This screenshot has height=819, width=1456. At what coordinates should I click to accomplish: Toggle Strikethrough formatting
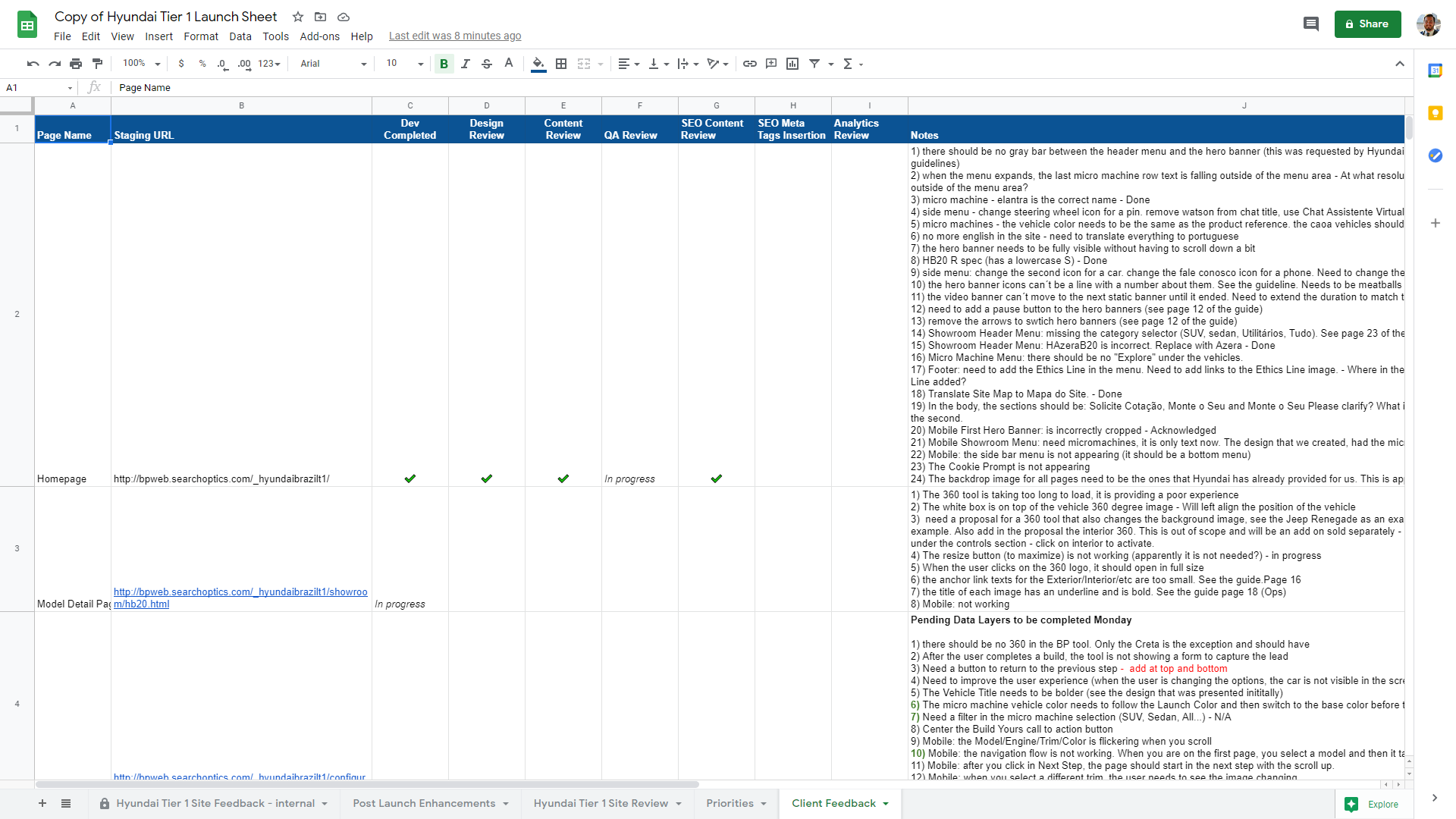click(487, 64)
